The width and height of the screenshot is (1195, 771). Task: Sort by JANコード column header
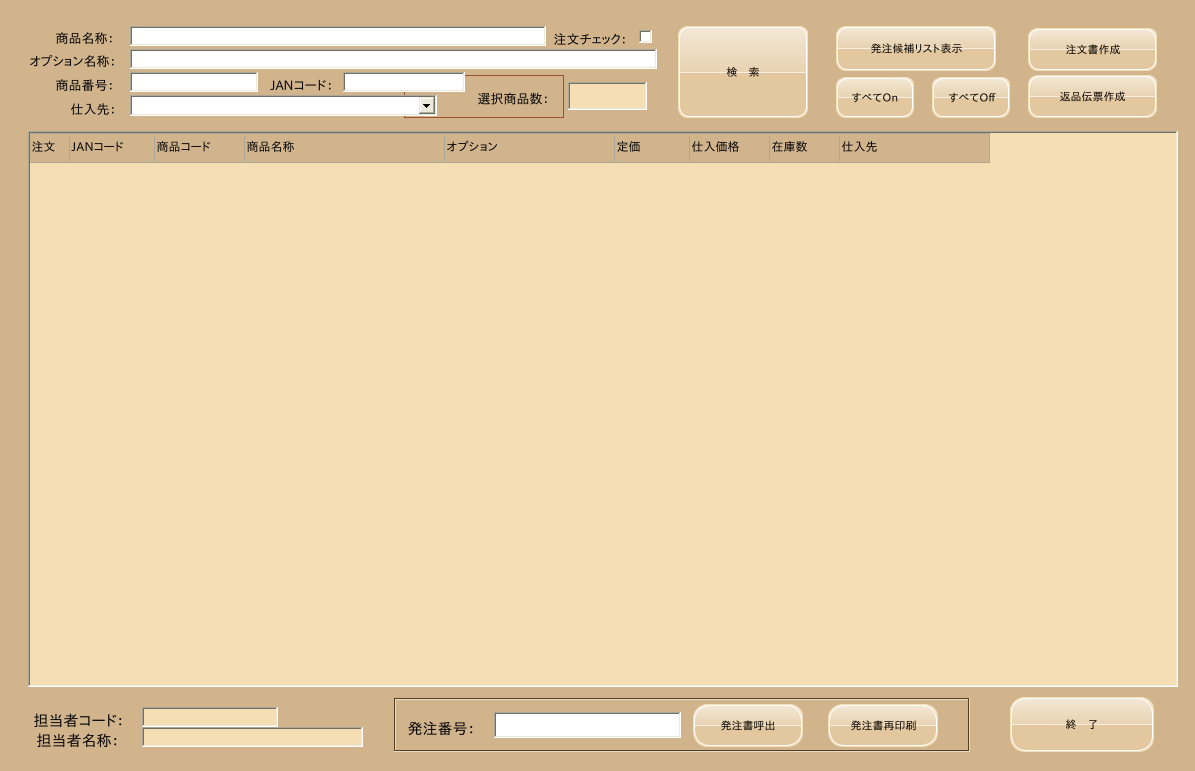point(111,147)
